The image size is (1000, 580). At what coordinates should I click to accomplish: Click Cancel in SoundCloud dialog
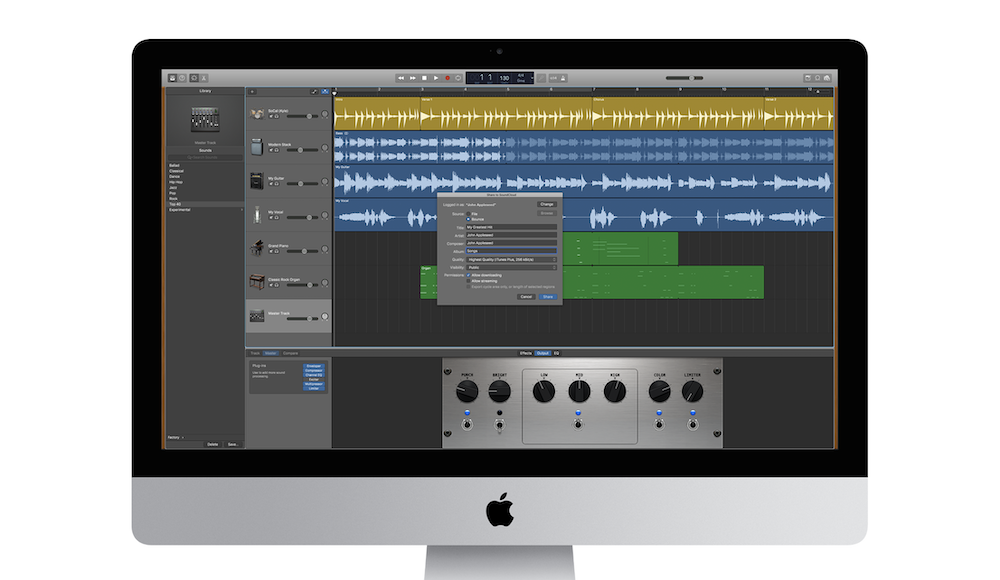click(x=525, y=297)
